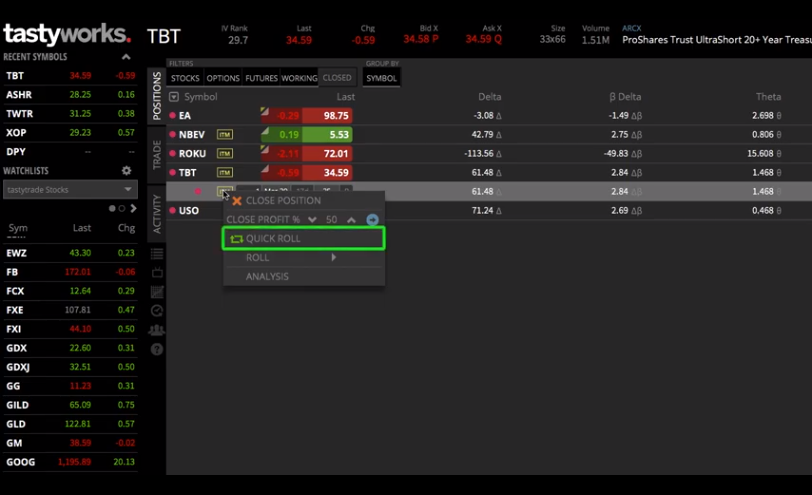Click the 50 profit percent value field
812x495 pixels.
click(331, 220)
